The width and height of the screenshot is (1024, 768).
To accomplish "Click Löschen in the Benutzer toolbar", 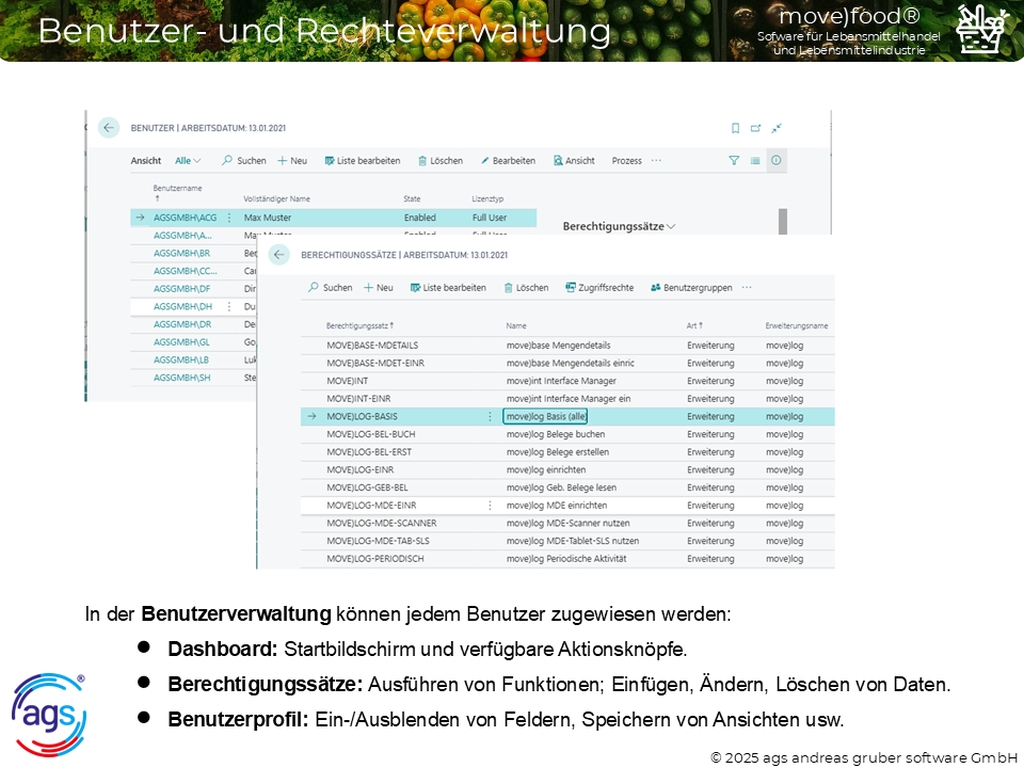I will (x=440, y=161).
